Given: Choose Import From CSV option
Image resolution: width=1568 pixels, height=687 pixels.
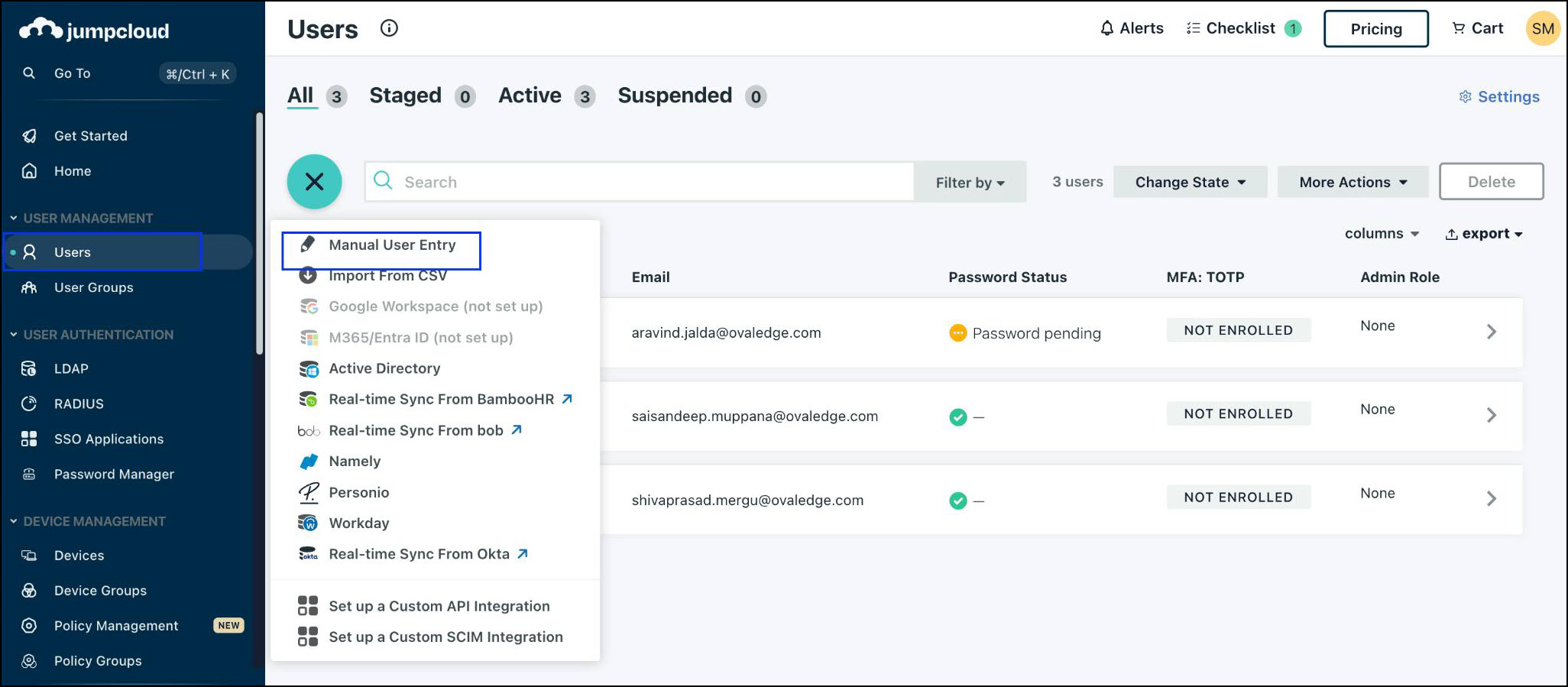Looking at the screenshot, I should point(387,276).
